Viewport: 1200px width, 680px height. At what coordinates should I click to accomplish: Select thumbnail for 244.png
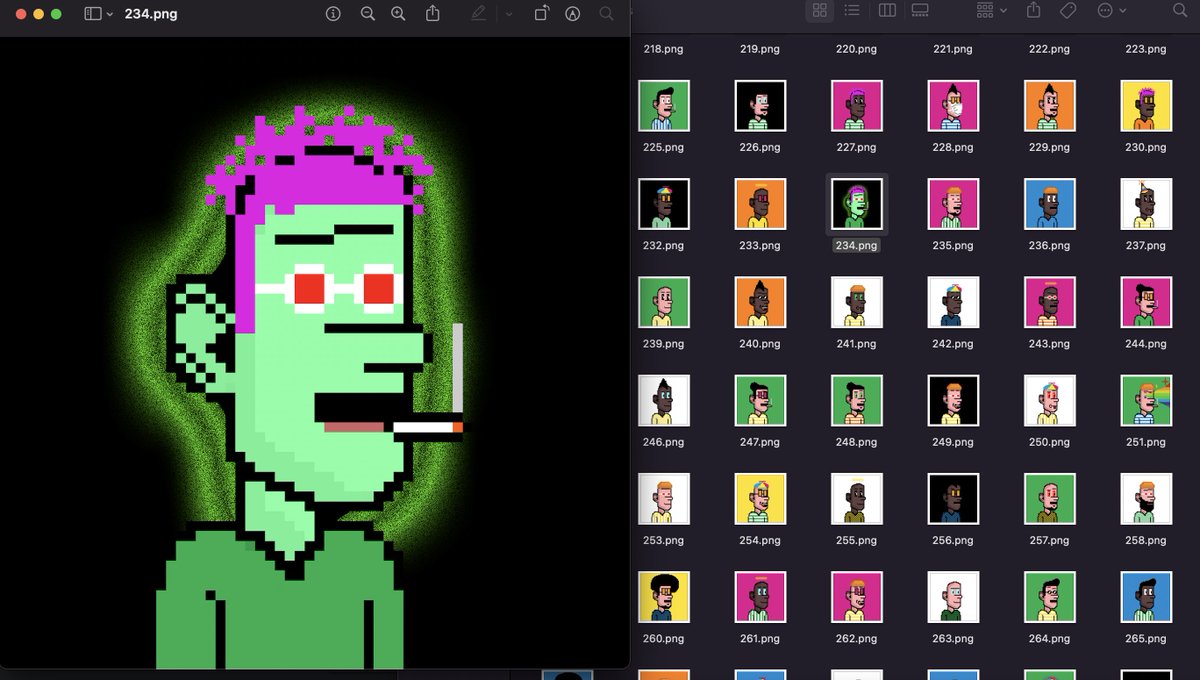(x=1146, y=302)
